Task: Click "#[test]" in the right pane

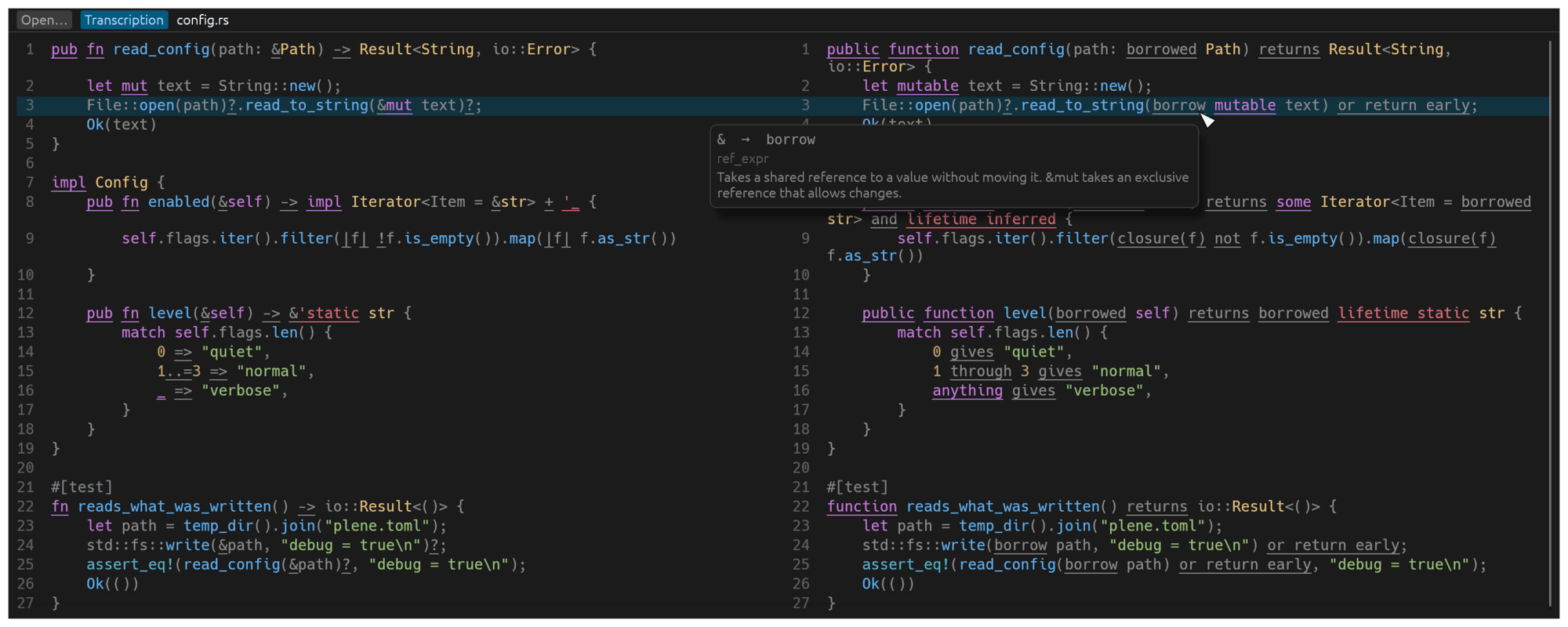Action: (858, 487)
